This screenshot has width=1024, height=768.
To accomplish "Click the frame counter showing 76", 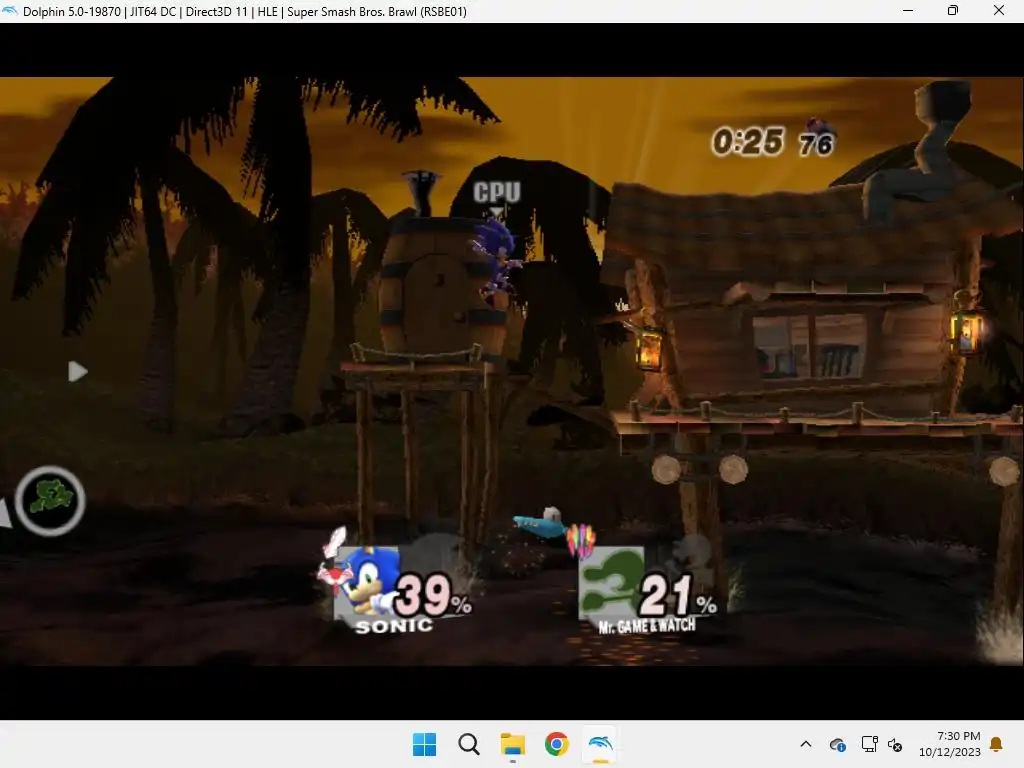I will 816,144.
